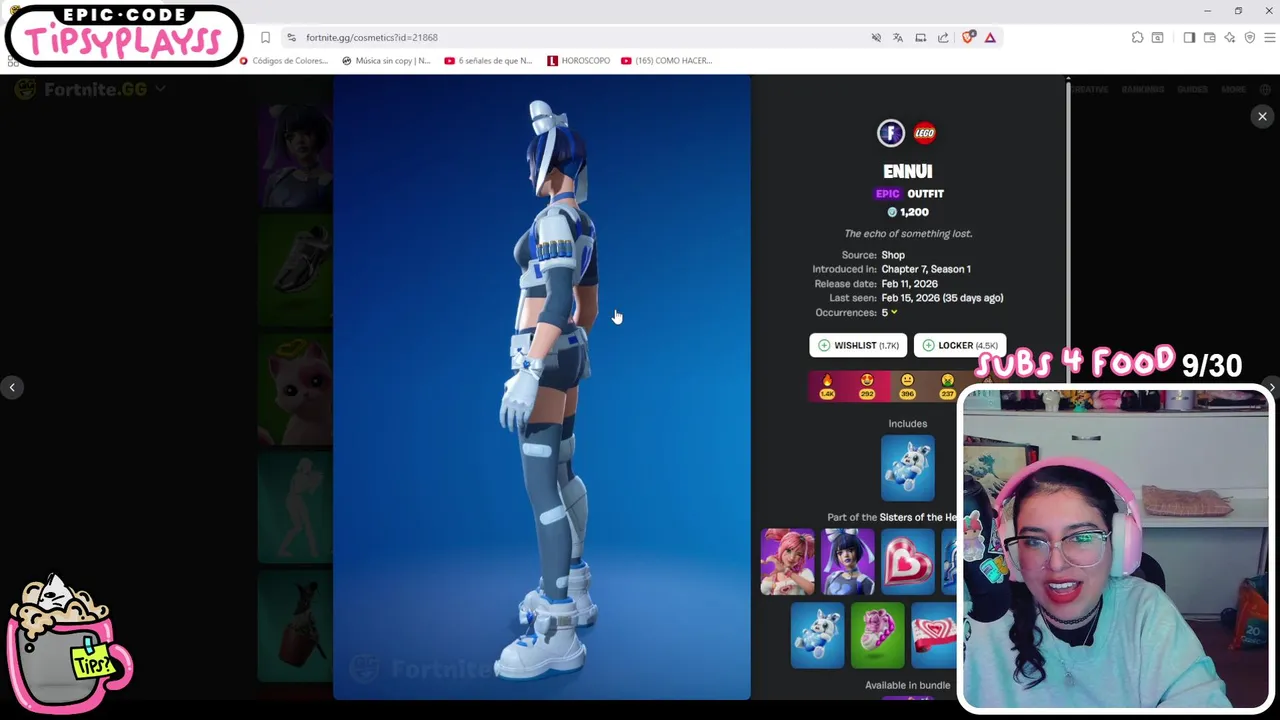Open the 'Códigos de Colores' bookmark
Viewport: 1280px width, 720px height.
[284, 60]
